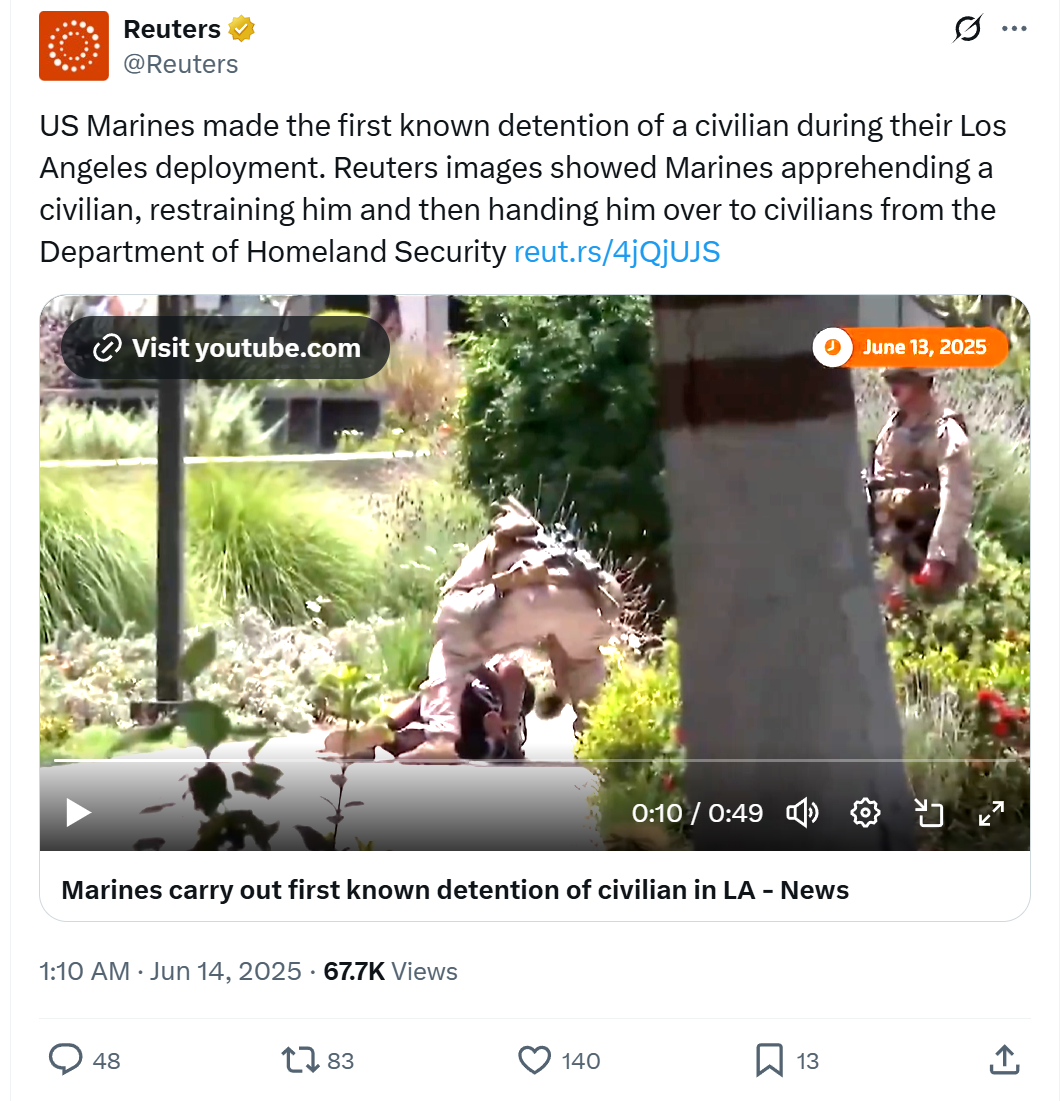Screen dimensions: 1064x1101
Task: Click Visit youtube.com button
Action: click(x=225, y=348)
